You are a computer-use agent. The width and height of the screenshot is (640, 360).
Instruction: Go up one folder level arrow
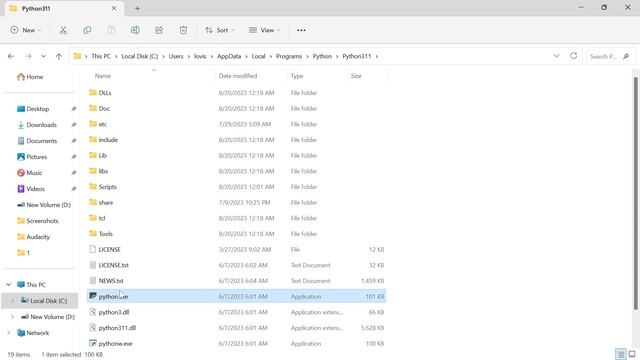pyautogui.click(x=59, y=56)
